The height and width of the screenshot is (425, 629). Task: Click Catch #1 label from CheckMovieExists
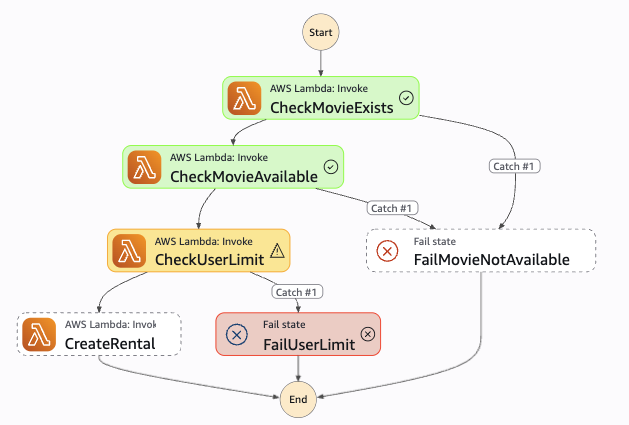pos(514,166)
